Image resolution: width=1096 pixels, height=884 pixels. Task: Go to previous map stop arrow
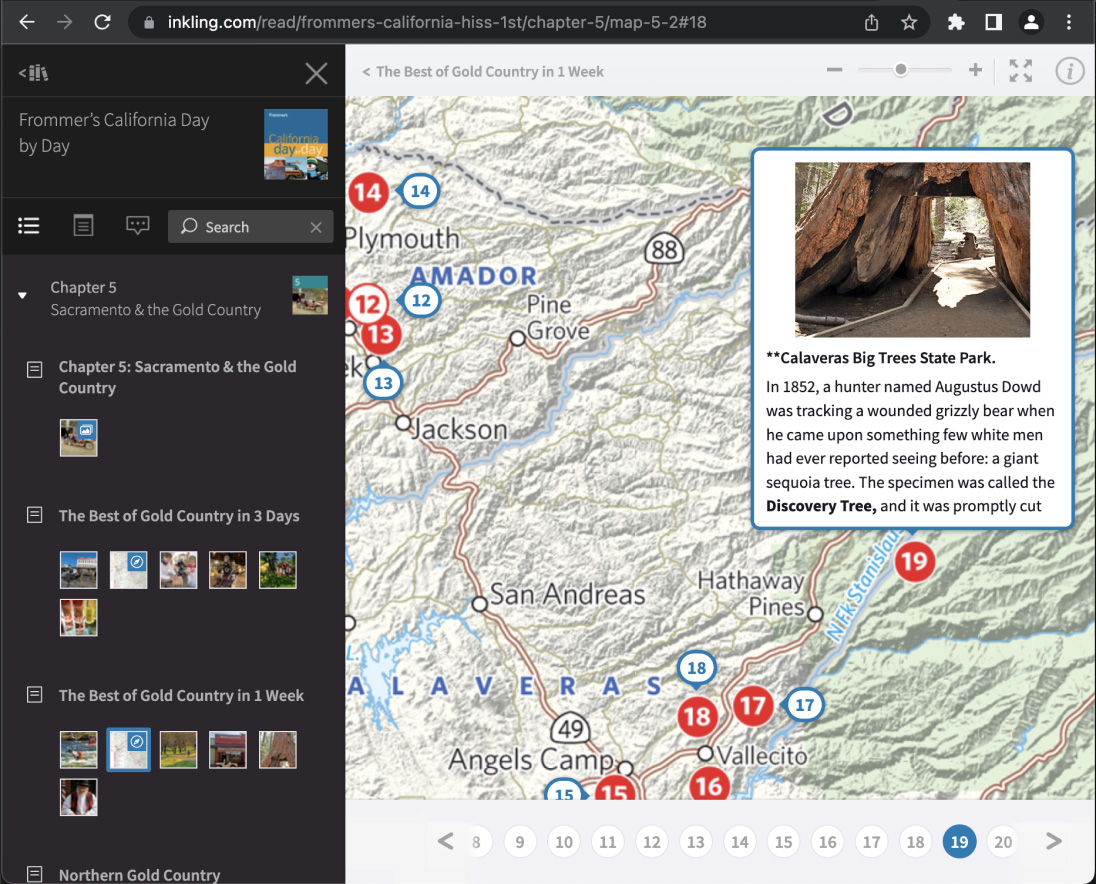(x=446, y=842)
